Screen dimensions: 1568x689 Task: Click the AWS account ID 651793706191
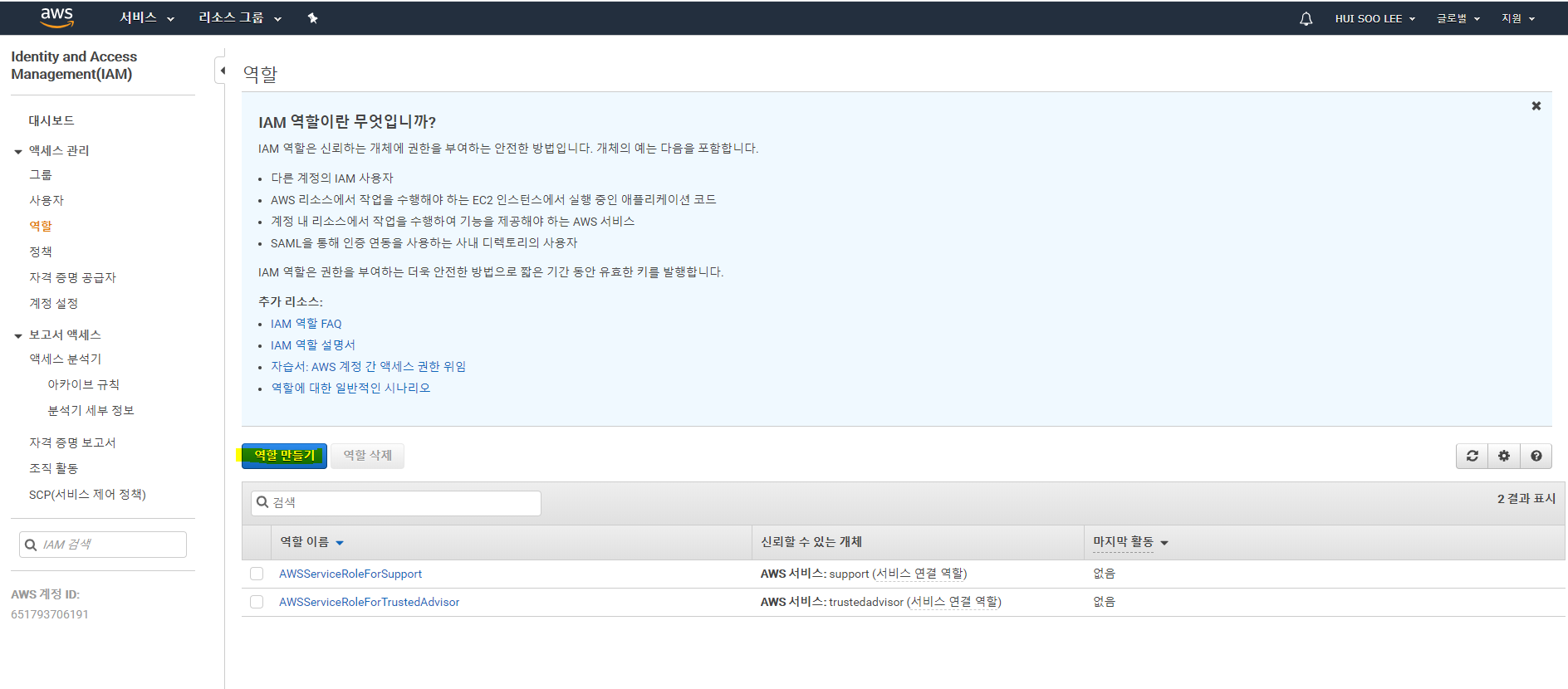tap(50, 614)
